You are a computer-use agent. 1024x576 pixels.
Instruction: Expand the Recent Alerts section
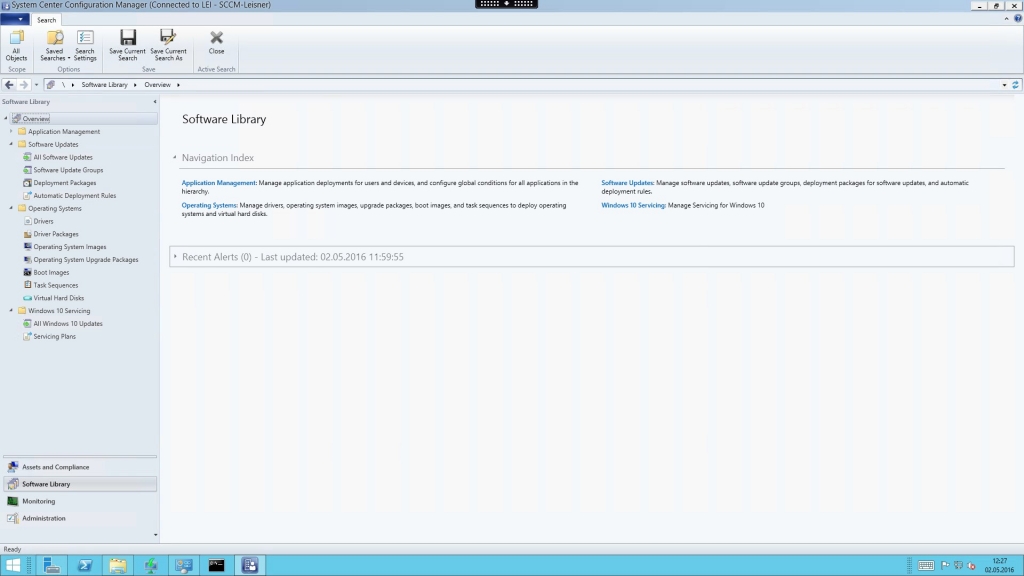click(175, 257)
